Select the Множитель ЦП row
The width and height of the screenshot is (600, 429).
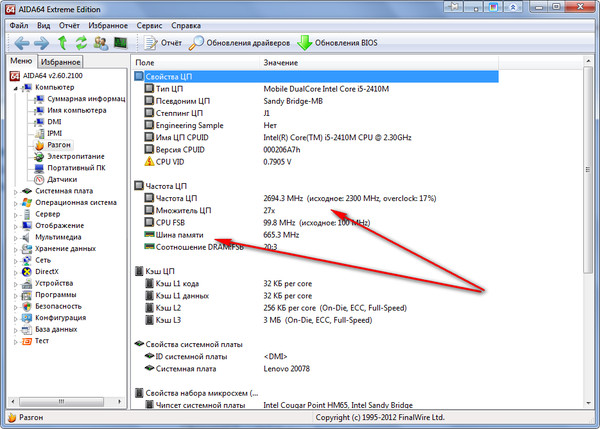click(x=316, y=210)
